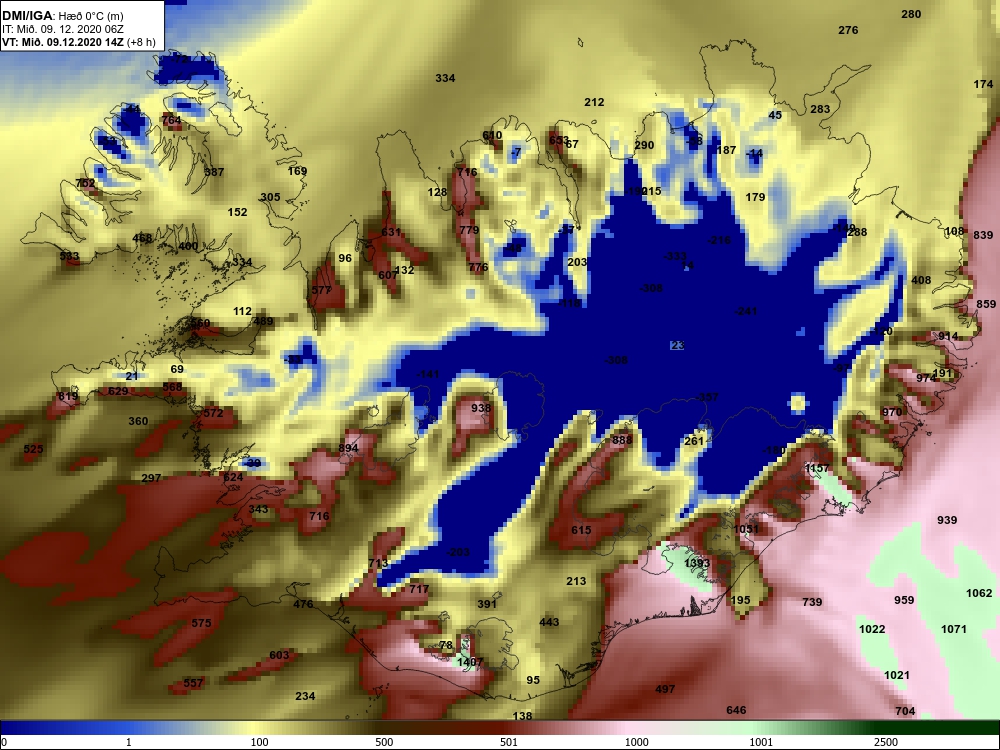The image size is (1000, 750).
Task: Click the map value '603'
Action: coord(279,655)
